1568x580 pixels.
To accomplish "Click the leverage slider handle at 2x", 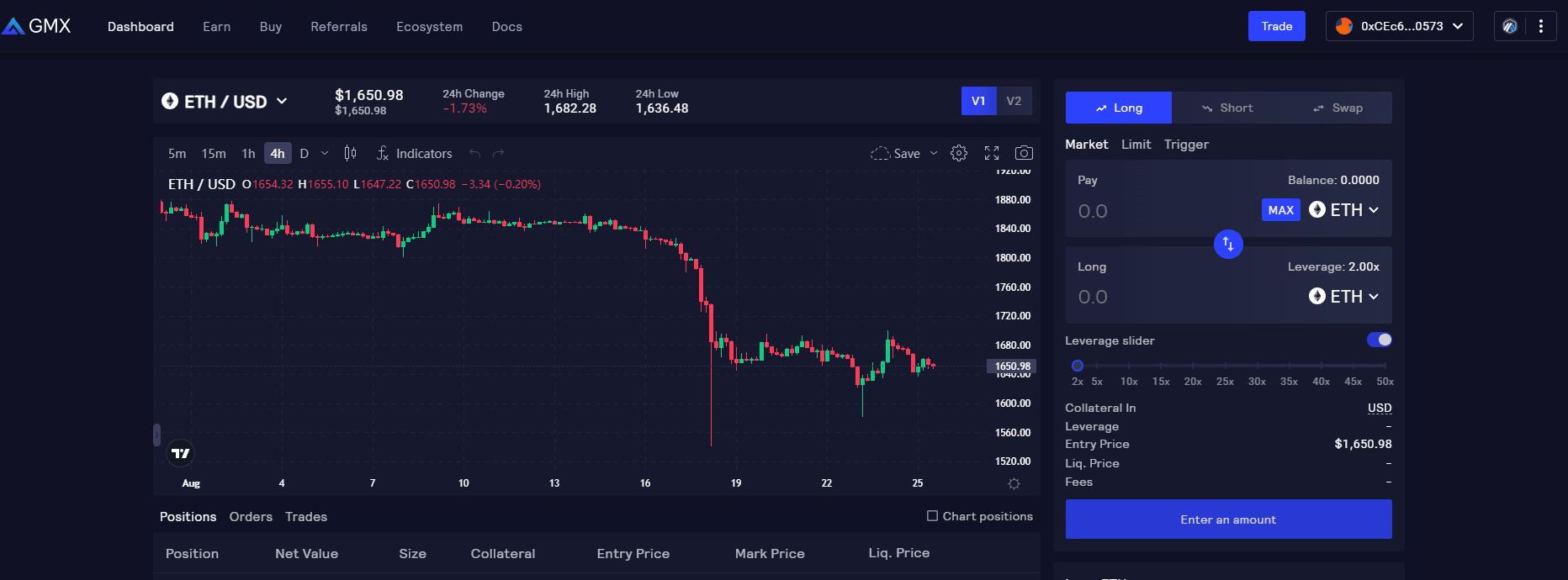I will 1078,366.
